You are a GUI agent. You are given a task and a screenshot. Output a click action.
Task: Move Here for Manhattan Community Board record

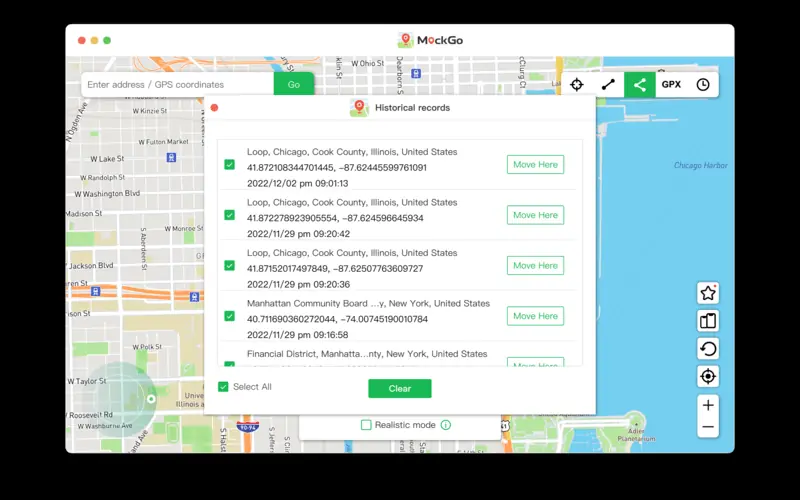coord(535,316)
